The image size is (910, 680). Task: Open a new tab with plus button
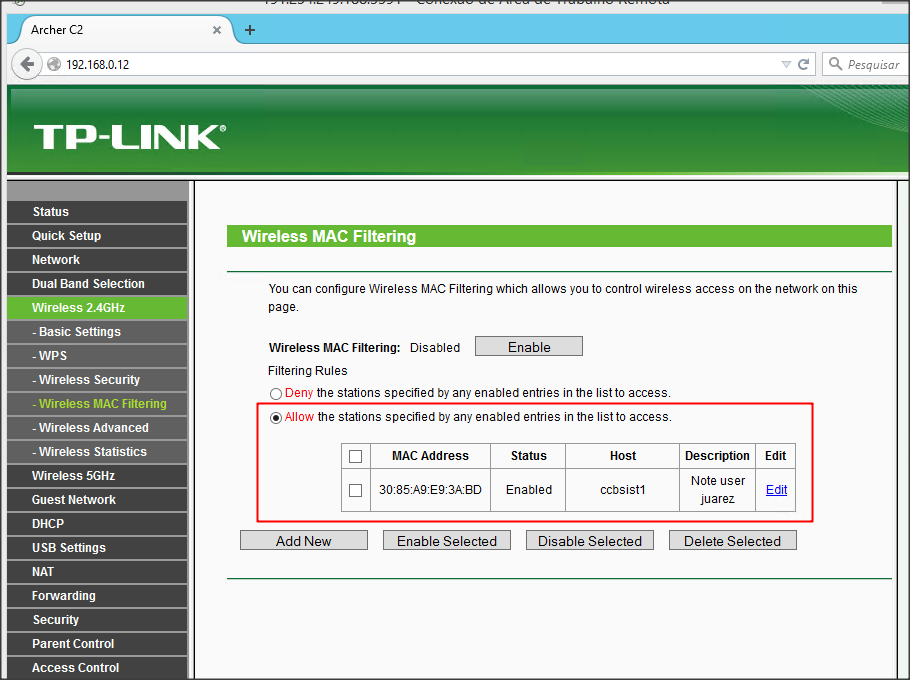(x=250, y=30)
